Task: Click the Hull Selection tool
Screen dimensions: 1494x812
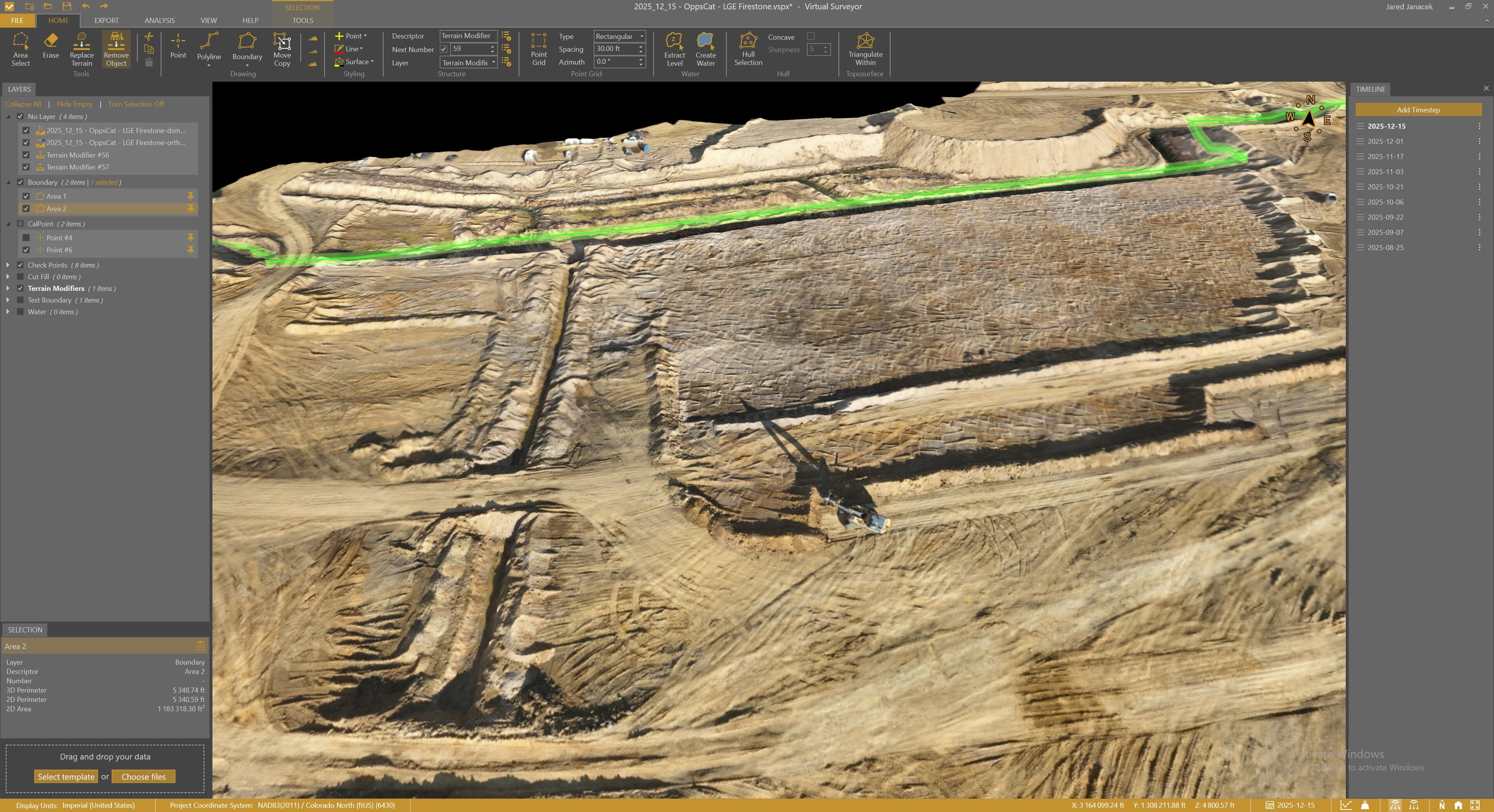Action: click(748, 49)
